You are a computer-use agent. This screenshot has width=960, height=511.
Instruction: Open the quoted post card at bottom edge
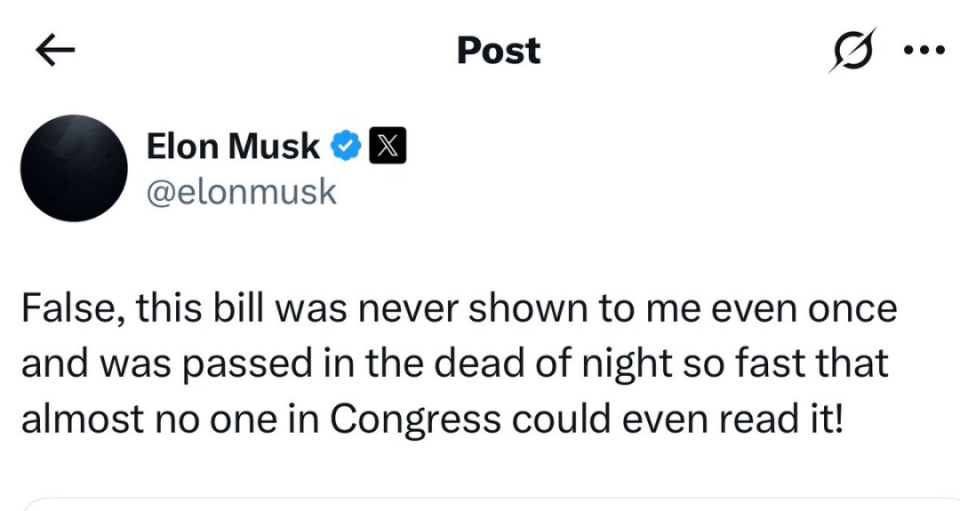tap(490, 505)
